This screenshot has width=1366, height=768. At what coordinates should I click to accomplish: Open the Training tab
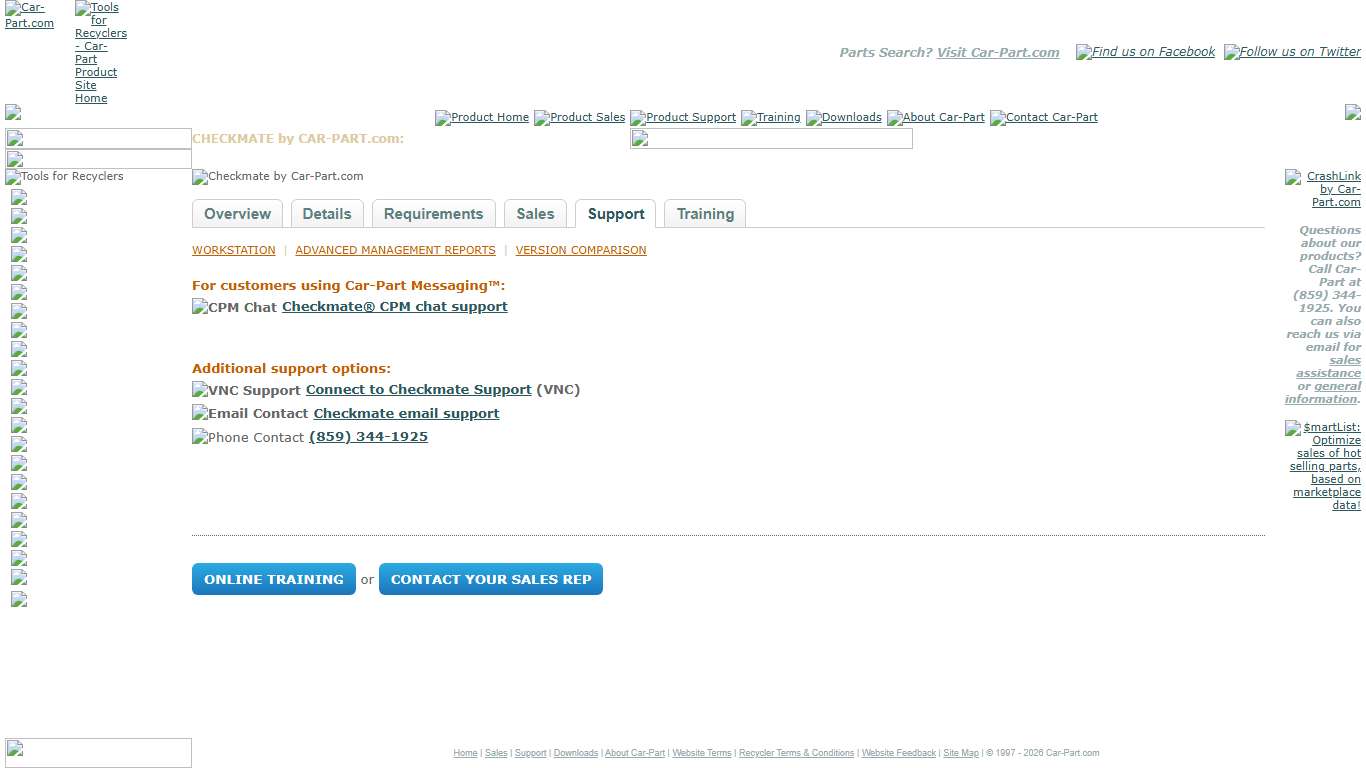705,213
